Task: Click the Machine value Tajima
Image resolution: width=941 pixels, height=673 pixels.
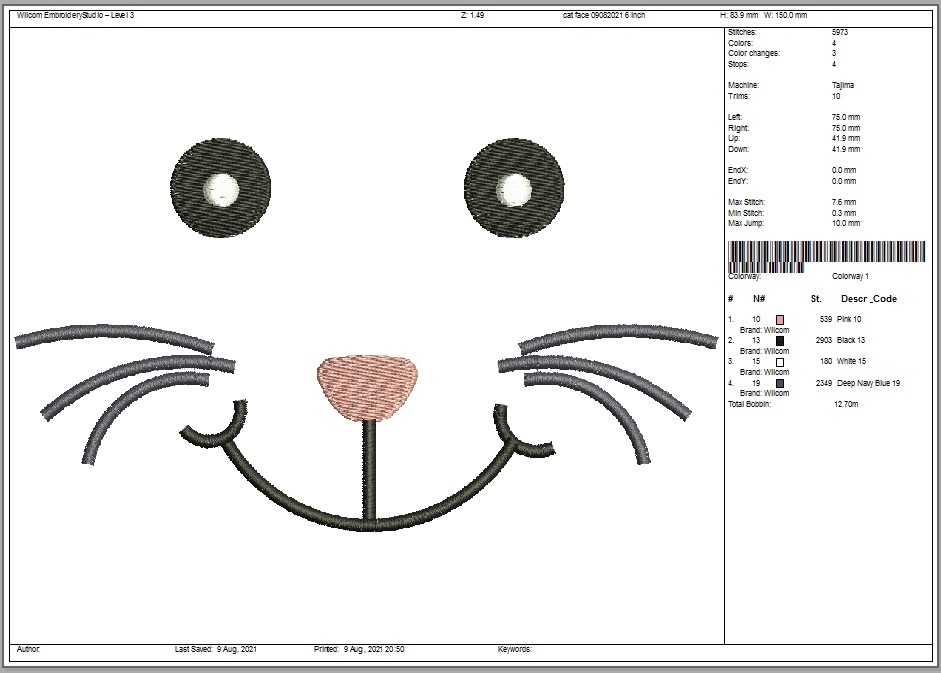Action: click(843, 85)
